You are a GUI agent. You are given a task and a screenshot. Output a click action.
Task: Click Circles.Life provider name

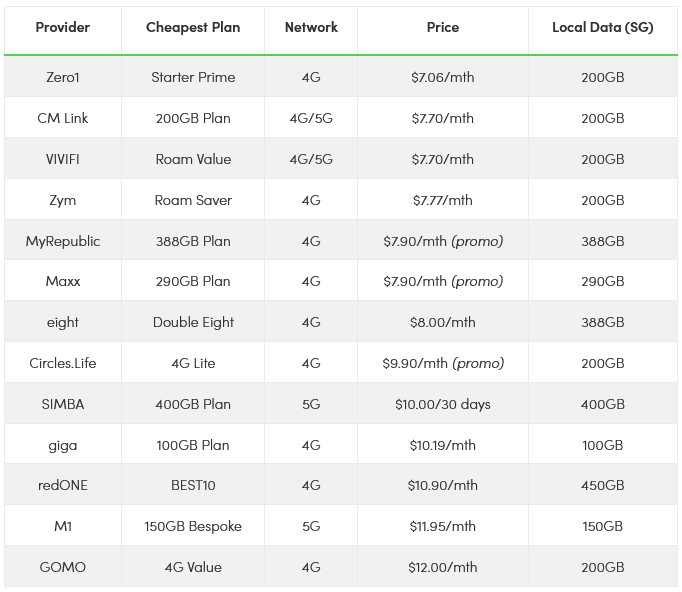pyautogui.click(x=62, y=363)
